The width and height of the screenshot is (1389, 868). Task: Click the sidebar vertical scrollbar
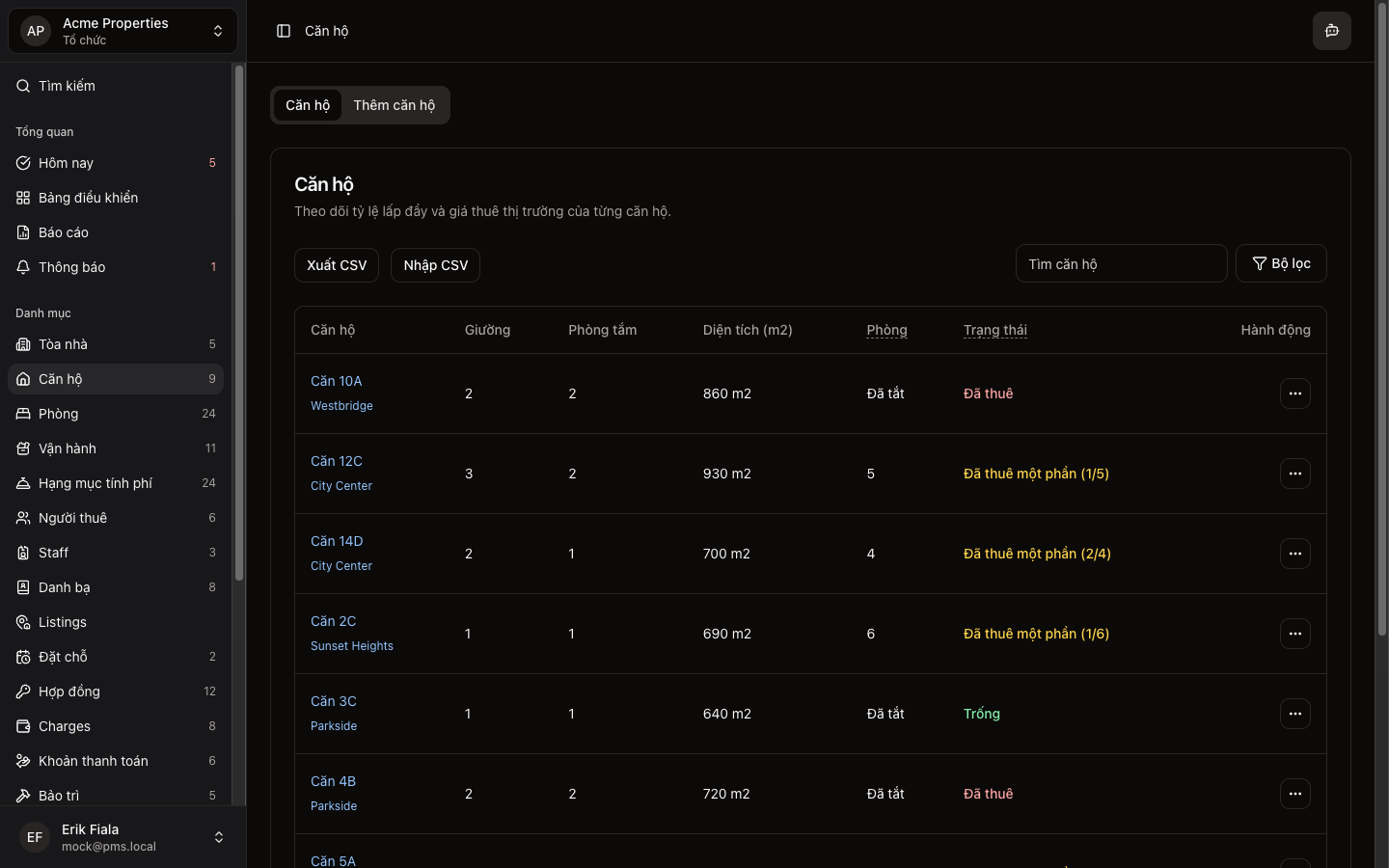239,323
